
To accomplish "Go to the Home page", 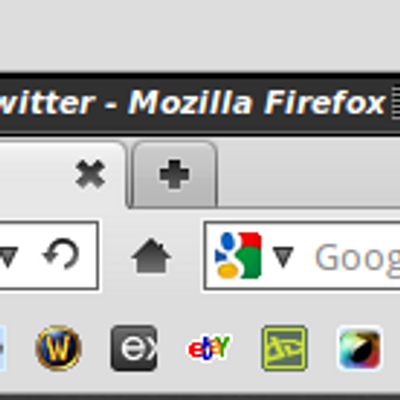I will pos(151,256).
